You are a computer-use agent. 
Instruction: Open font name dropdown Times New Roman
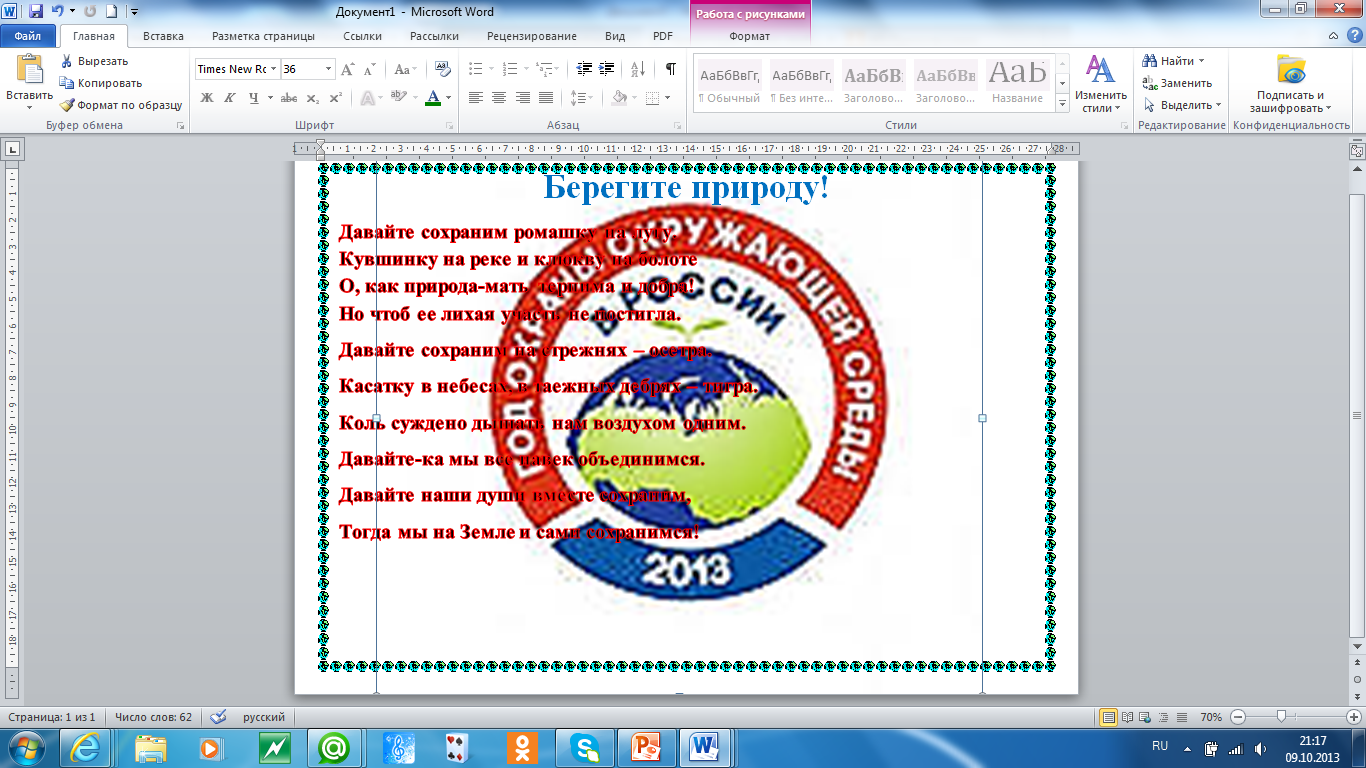[x=272, y=69]
